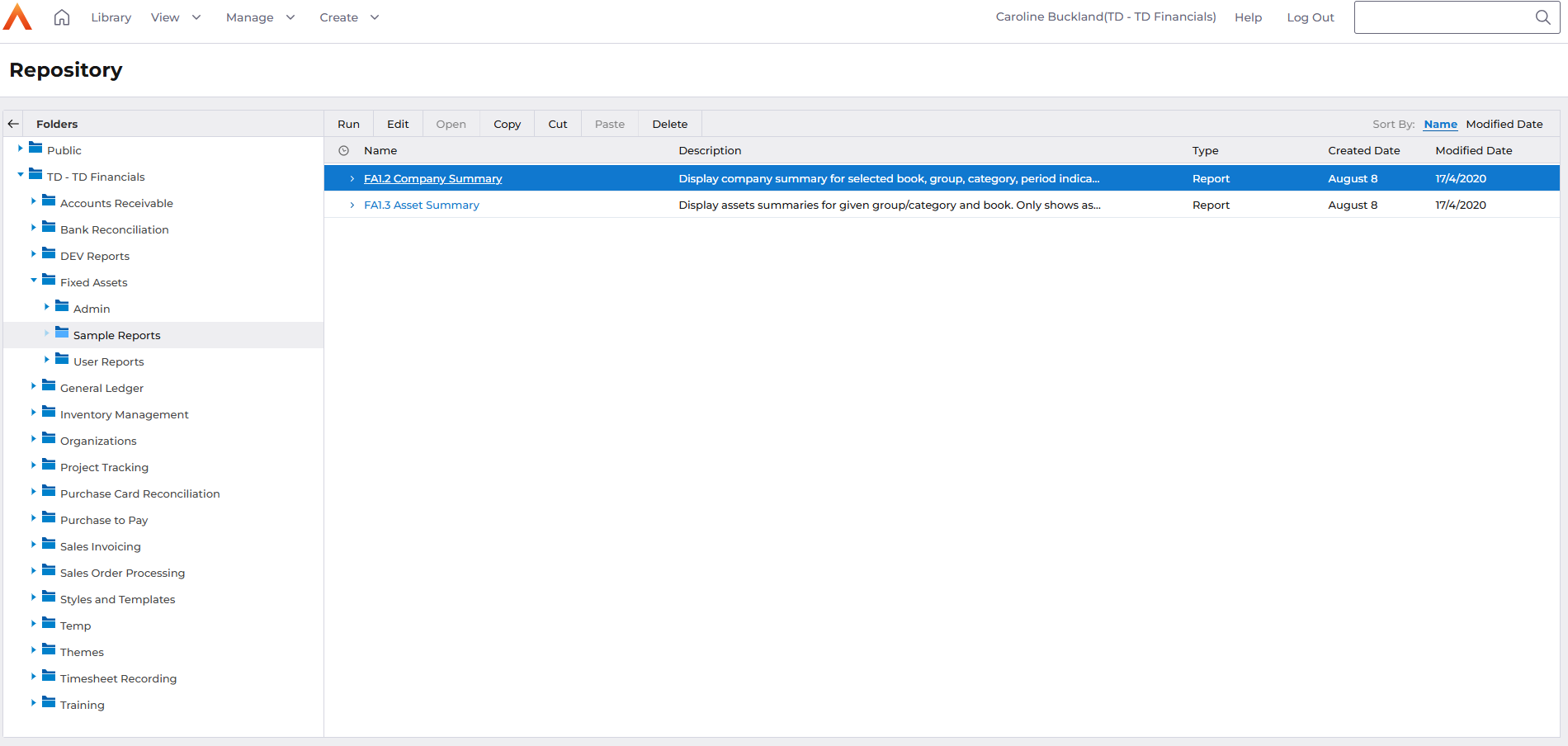Click the TD Financials folder icon
1568x746 pixels.
(x=35, y=174)
